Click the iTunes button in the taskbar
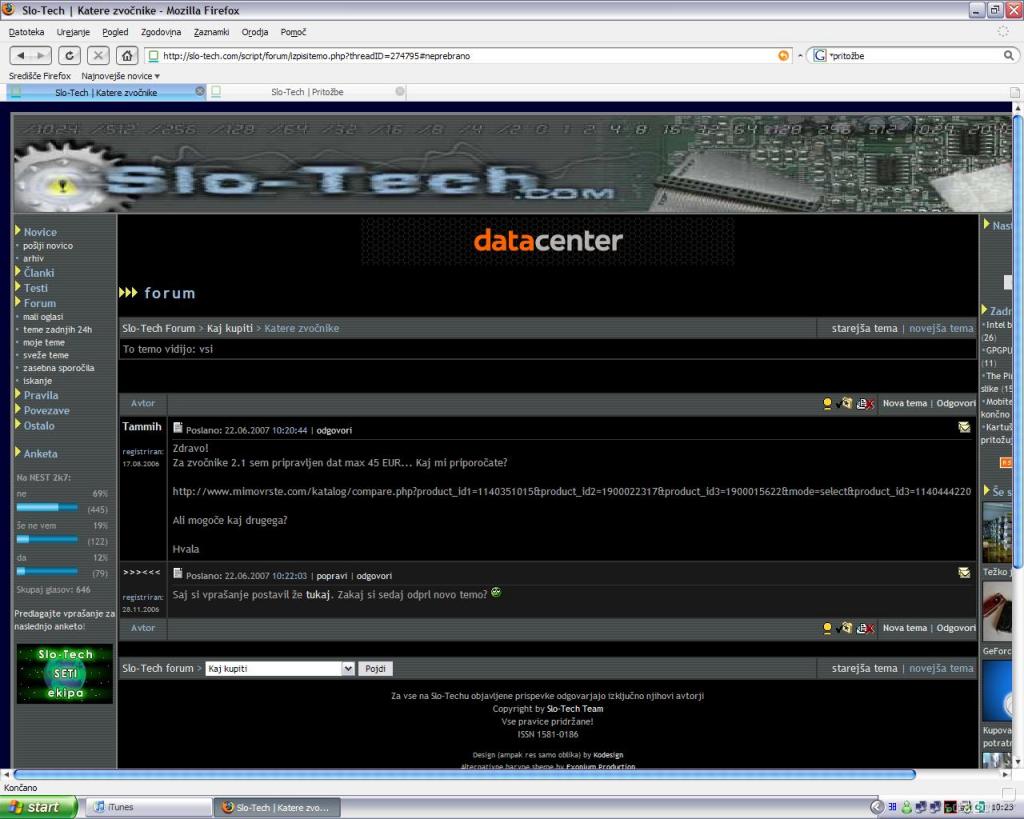 coord(148,807)
